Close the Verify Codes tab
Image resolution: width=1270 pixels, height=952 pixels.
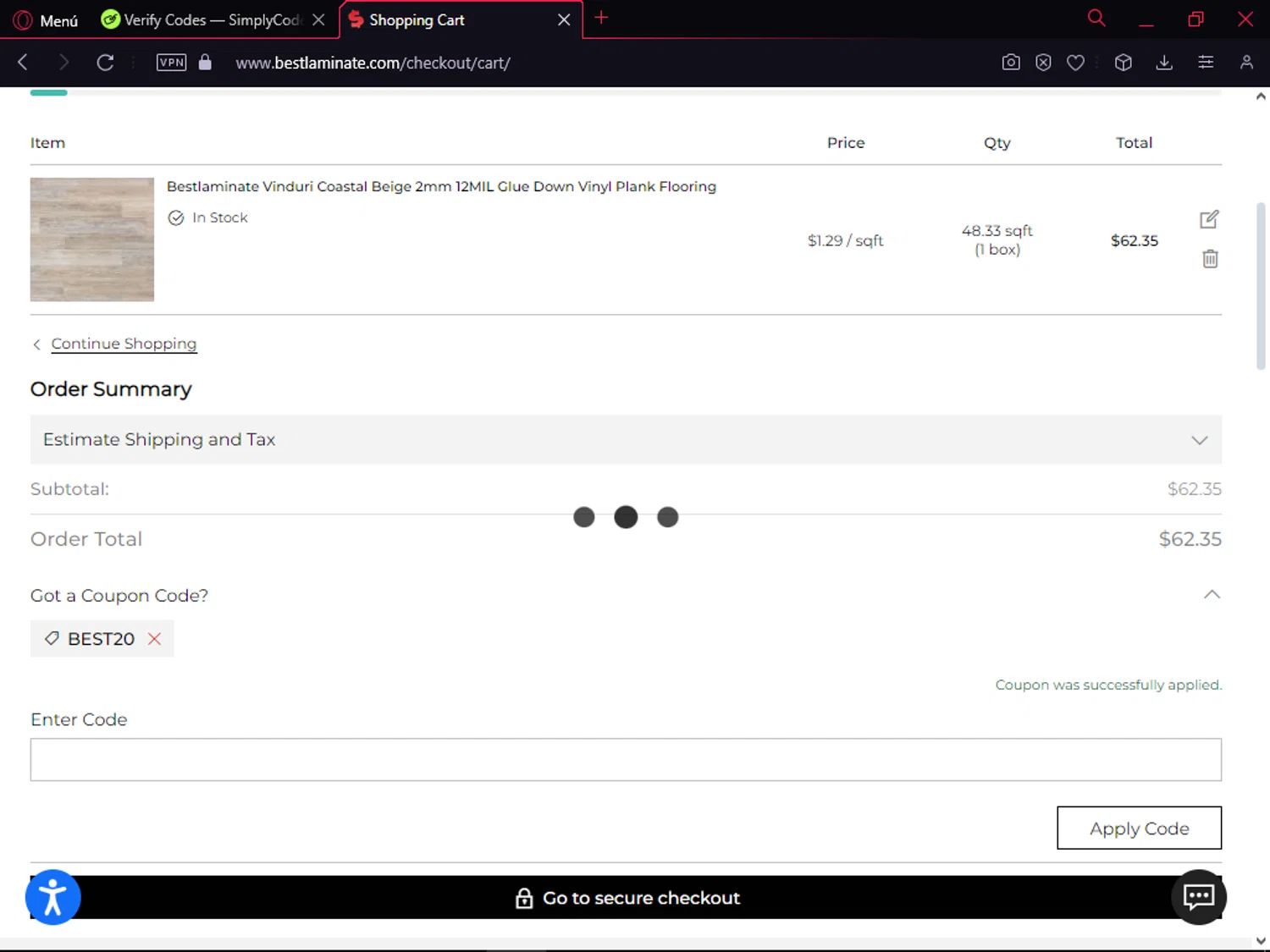click(x=318, y=19)
